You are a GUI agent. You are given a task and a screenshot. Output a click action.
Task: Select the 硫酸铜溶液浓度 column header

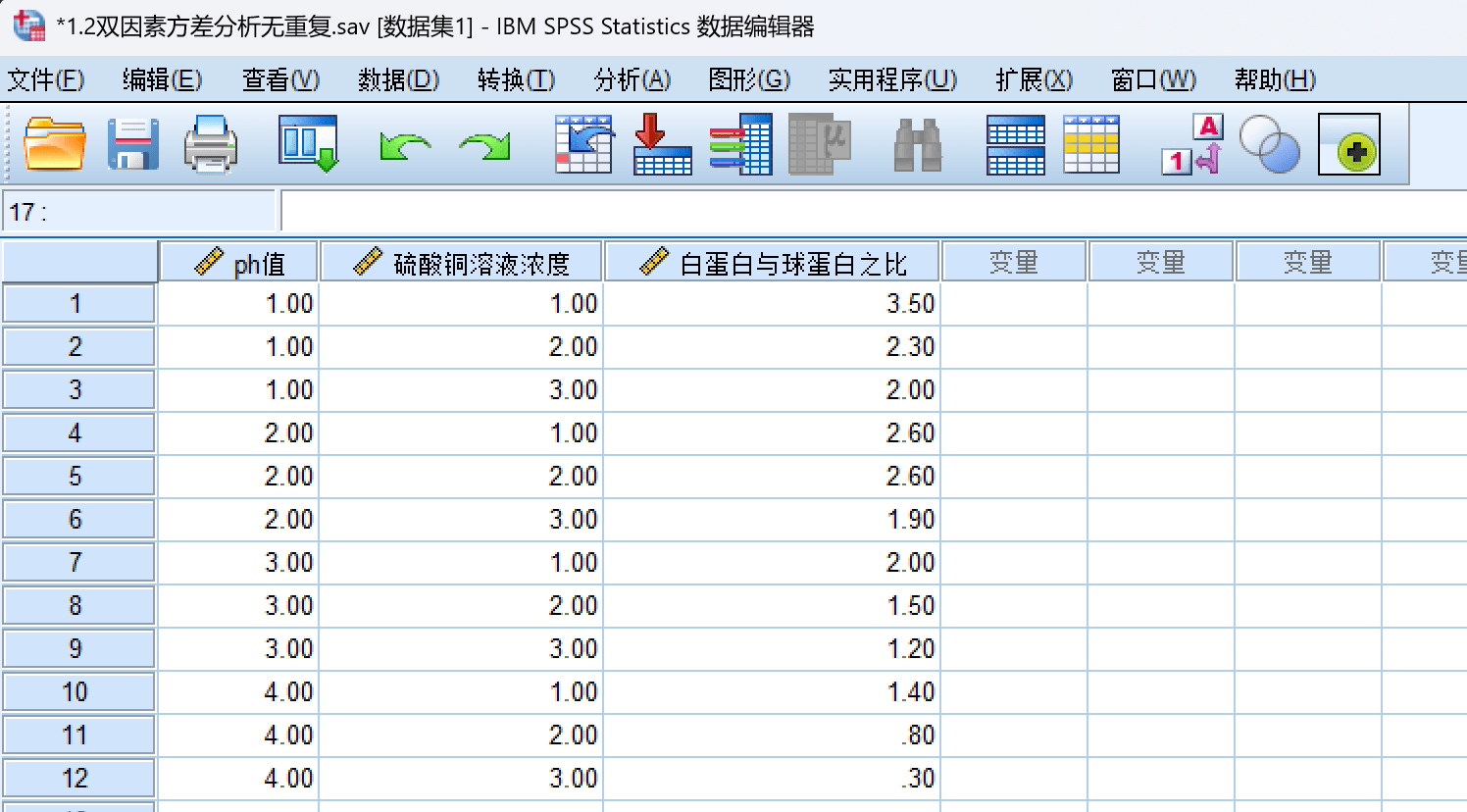point(461,263)
